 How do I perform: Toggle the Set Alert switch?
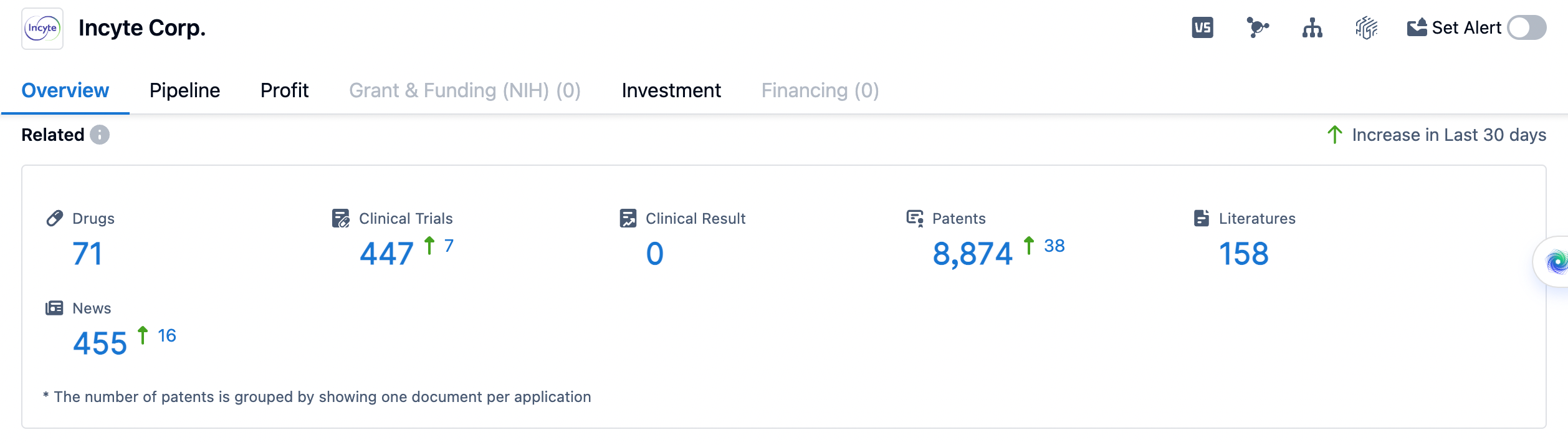click(x=1526, y=27)
